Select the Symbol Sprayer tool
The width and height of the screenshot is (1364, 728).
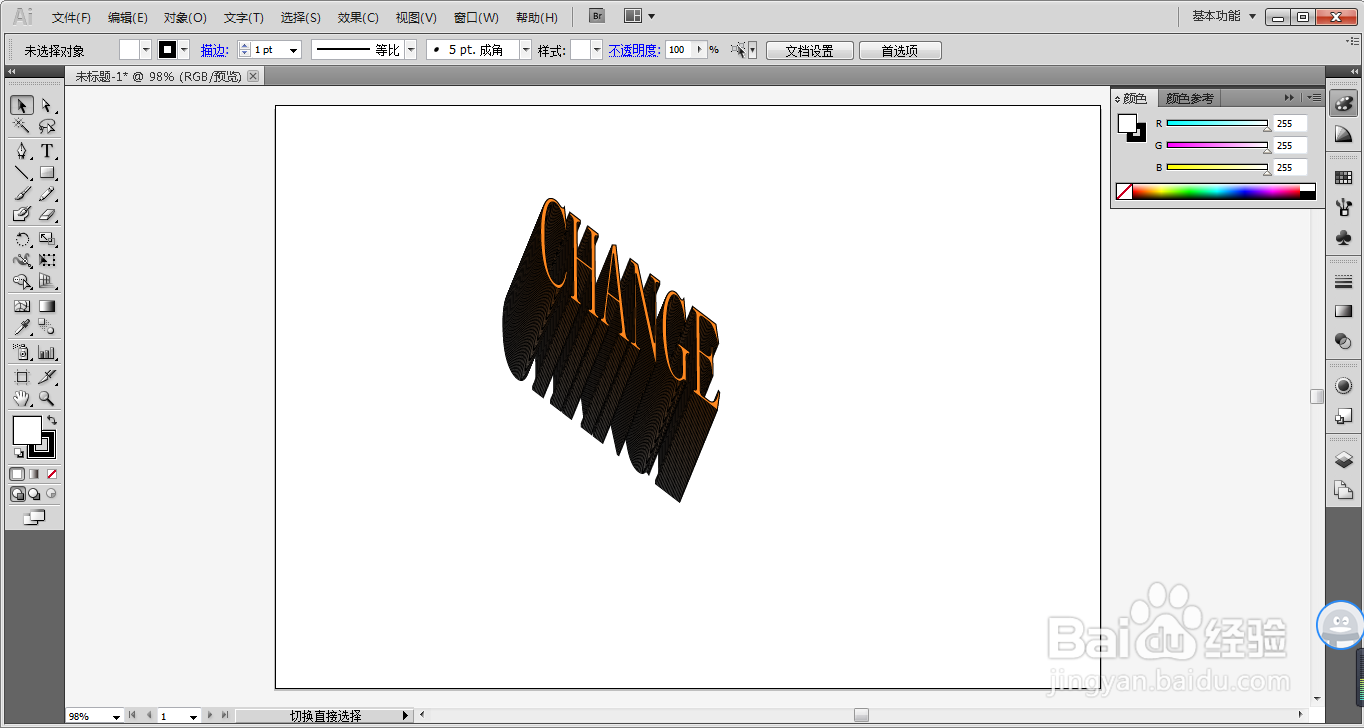click(21, 352)
